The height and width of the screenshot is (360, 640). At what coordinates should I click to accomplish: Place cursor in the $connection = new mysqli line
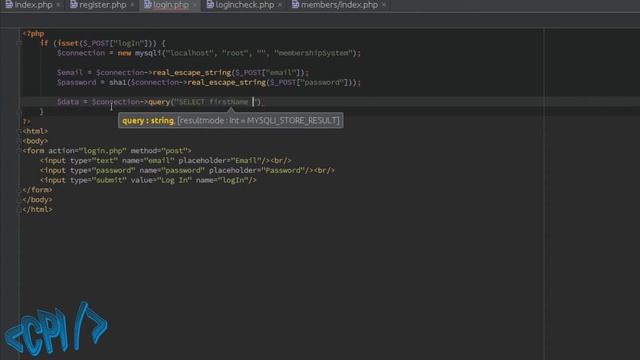(209, 53)
